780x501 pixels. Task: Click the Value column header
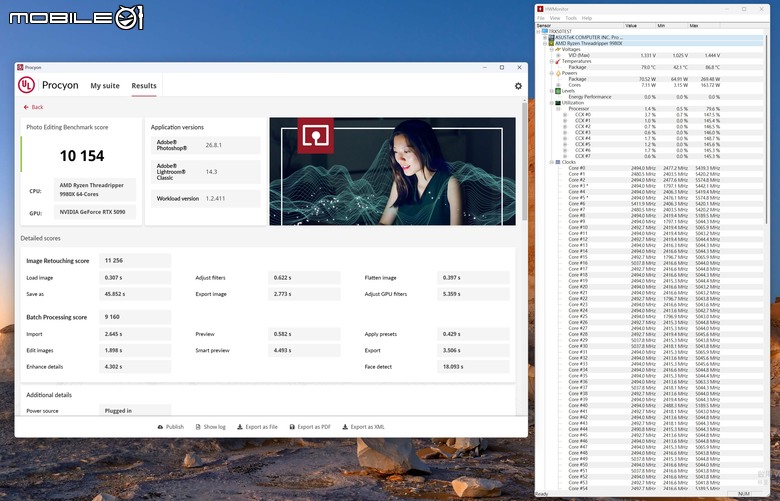(x=640, y=25)
